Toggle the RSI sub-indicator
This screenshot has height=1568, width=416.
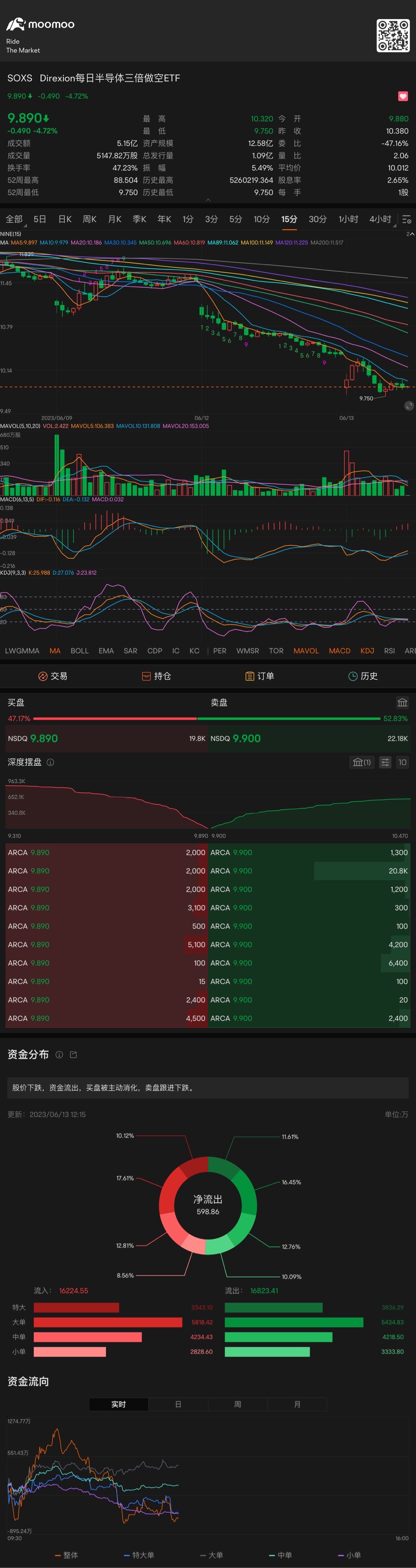click(x=390, y=651)
